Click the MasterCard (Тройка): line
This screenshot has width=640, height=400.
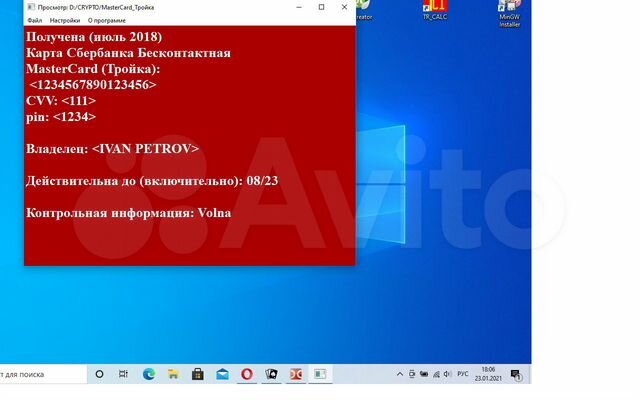coord(93,69)
